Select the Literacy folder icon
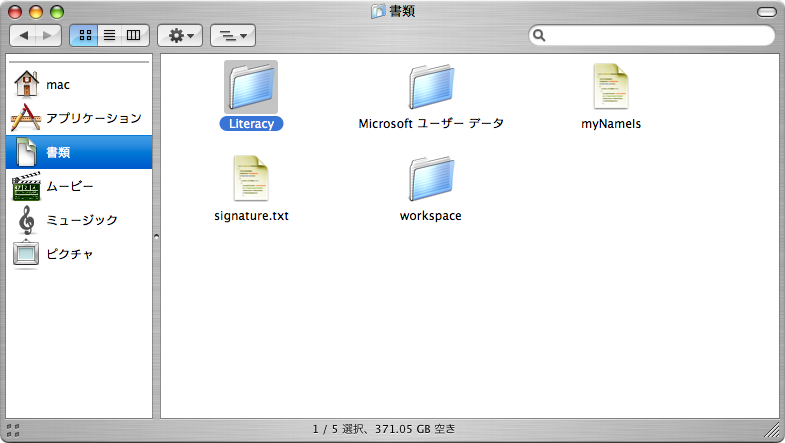 251,87
